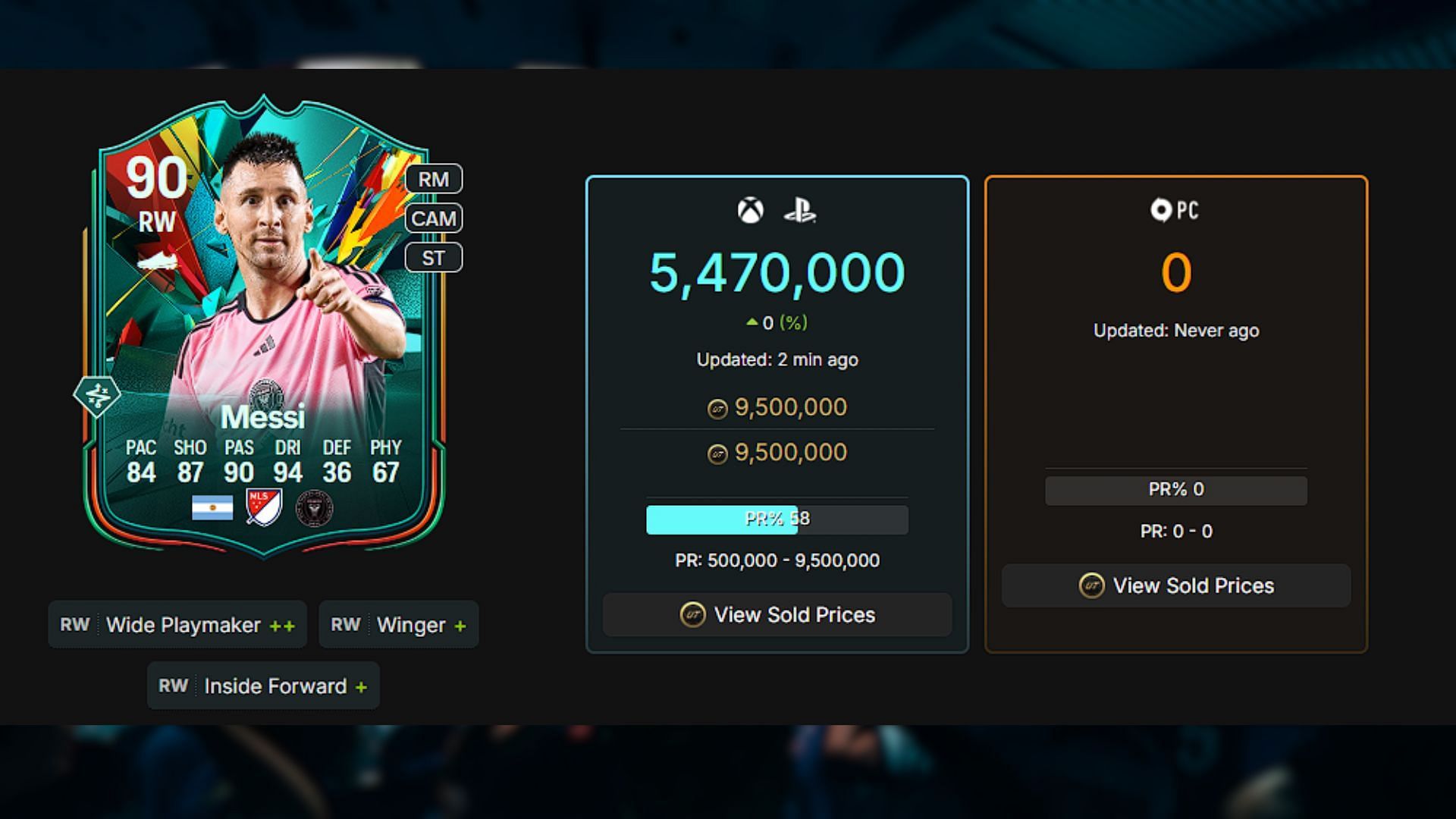Click the MLS league badge
Image resolution: width=1456 pixels, height=819 pixels.
pyautogui.click(x=264, y=507)
